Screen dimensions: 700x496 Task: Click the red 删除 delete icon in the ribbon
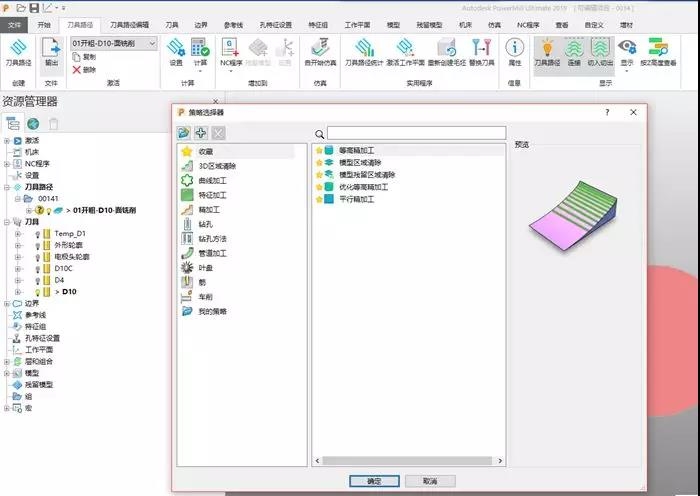pos(76,70)
